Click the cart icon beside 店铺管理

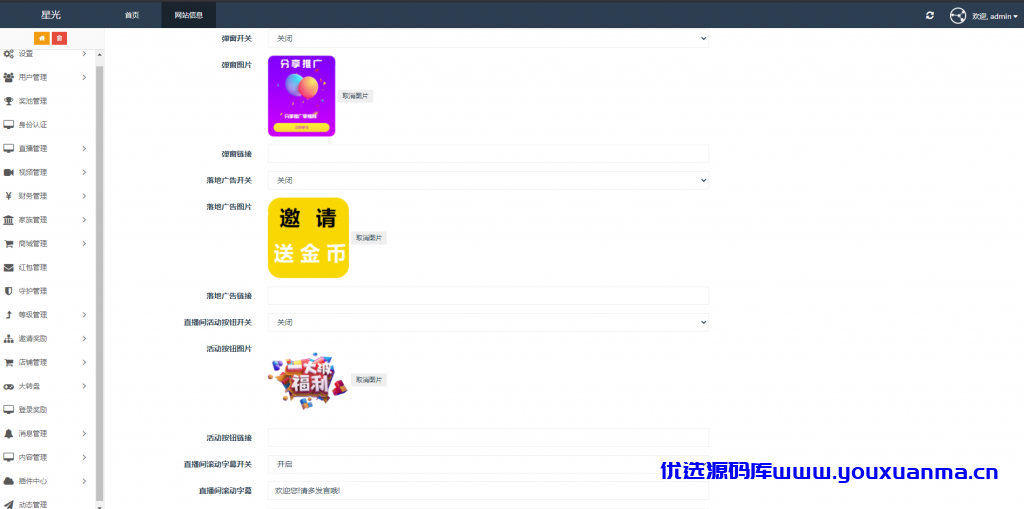pos(8,362)
